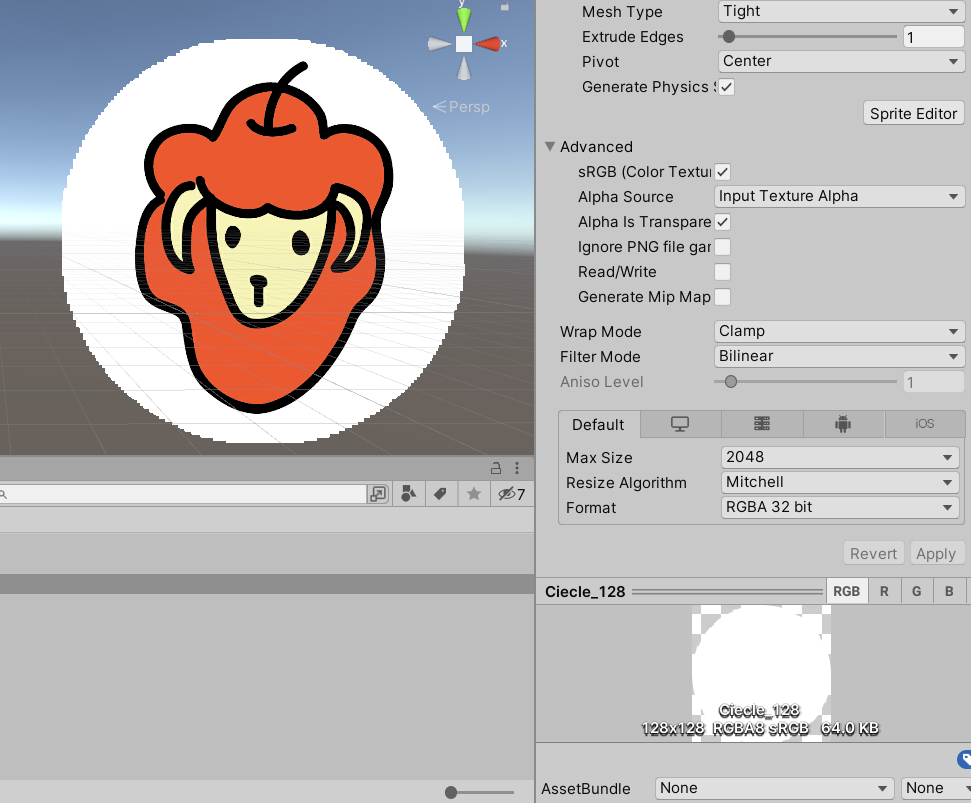The height and width of the screenshot is (803, 971).
Task: Click the Search by Label tag icon
Action: pyautogui.click(x=440, y=494)
